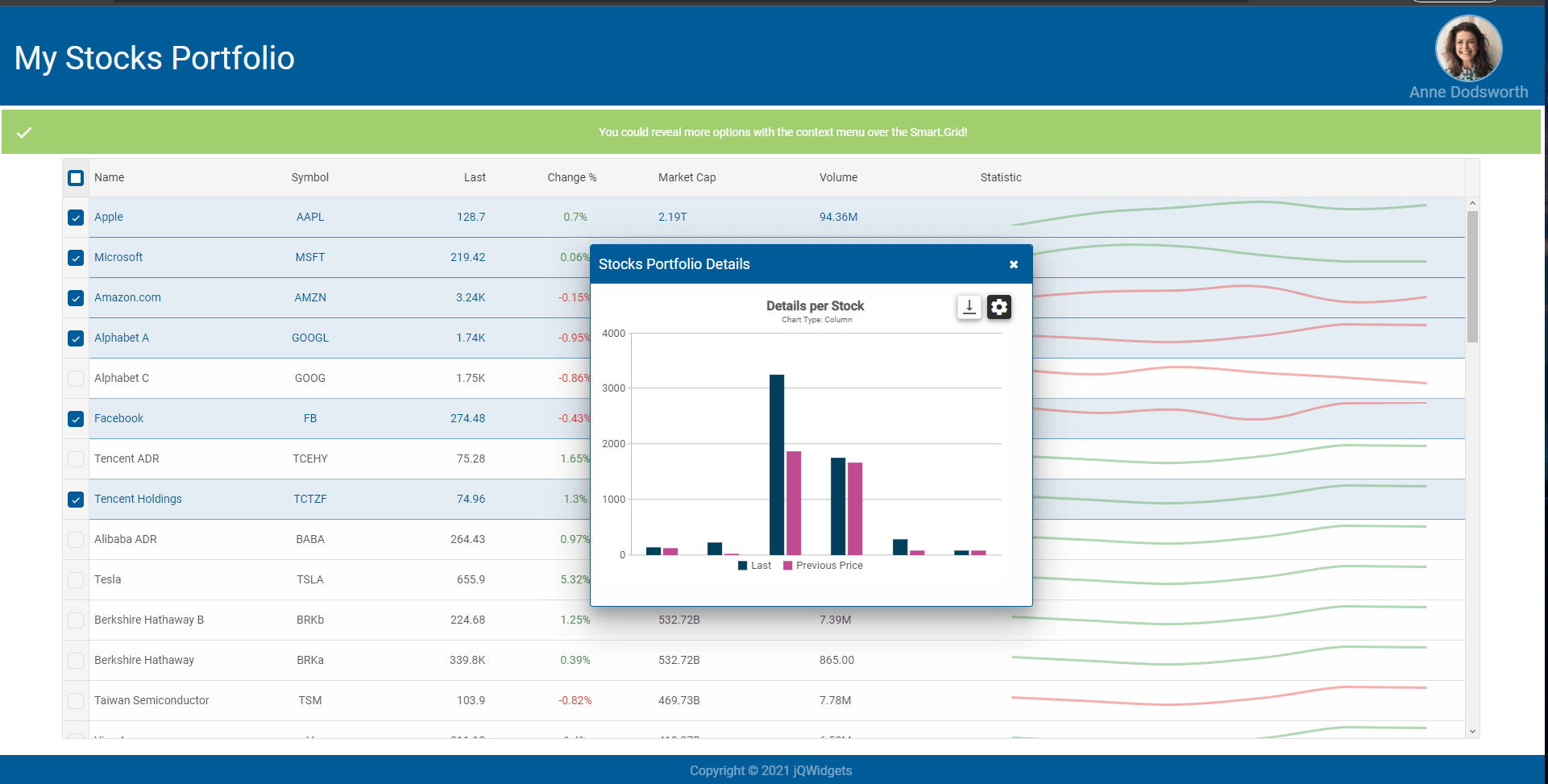Viewport: 1548px width, 784px height.
Task: Click the grid scrollbar down arrow
Action: click(1472, 732)
